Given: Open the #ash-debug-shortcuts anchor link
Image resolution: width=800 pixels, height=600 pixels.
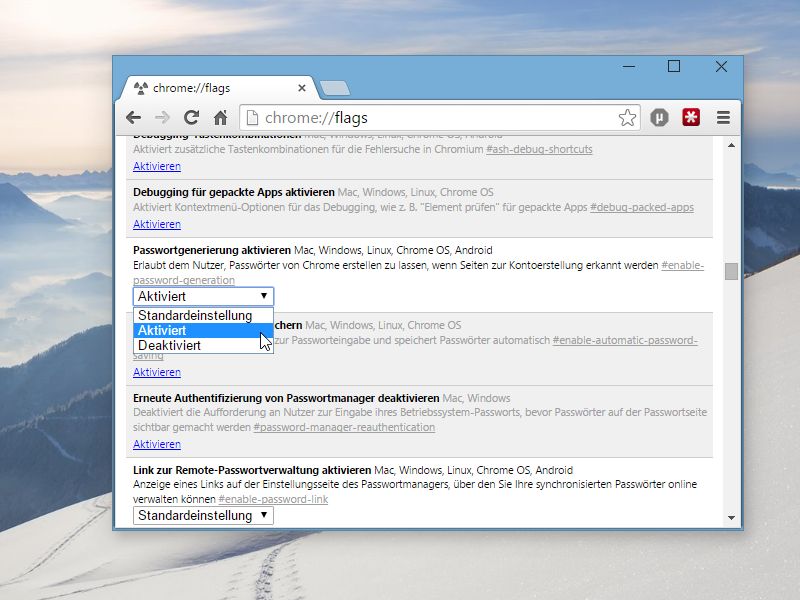Looking at the screenshot, I should coord(539,149).
